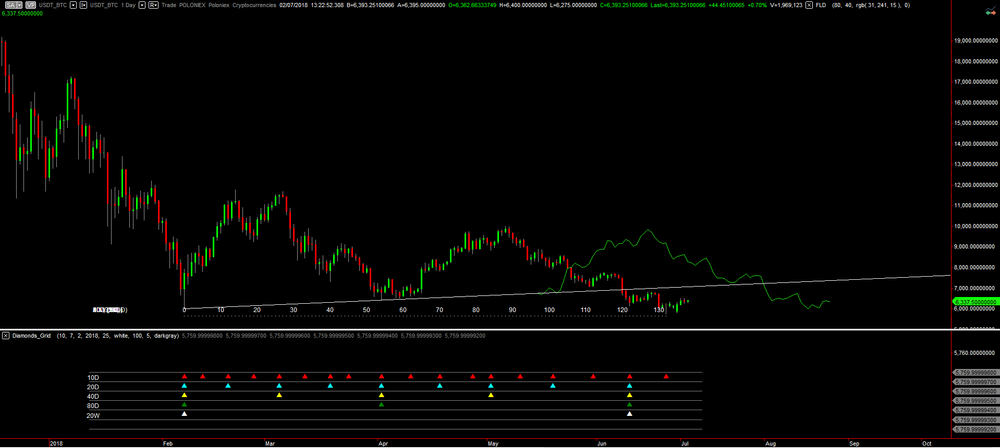
Task: Click the 10,000 price axis label
Action: click(974, 226)
